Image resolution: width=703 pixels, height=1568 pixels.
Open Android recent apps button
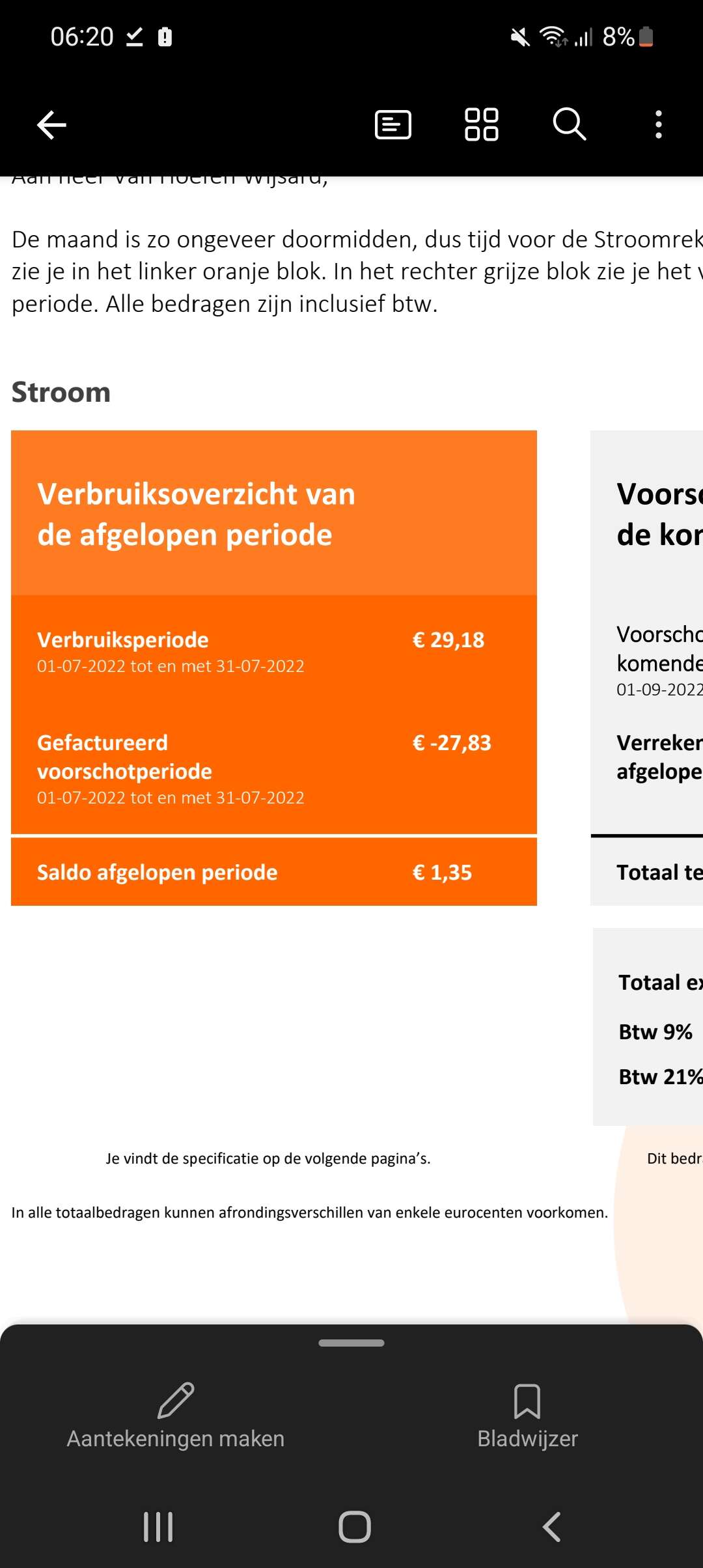158,1527
